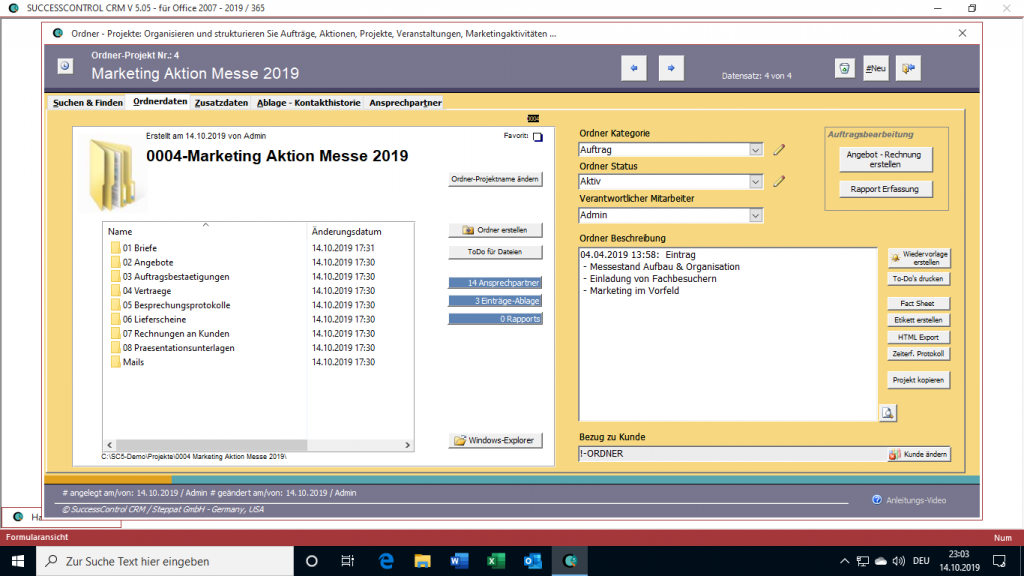Open Outlook from the taskbar
Viewport: 1024px width, 576px height.
click(x=533, y=561)
